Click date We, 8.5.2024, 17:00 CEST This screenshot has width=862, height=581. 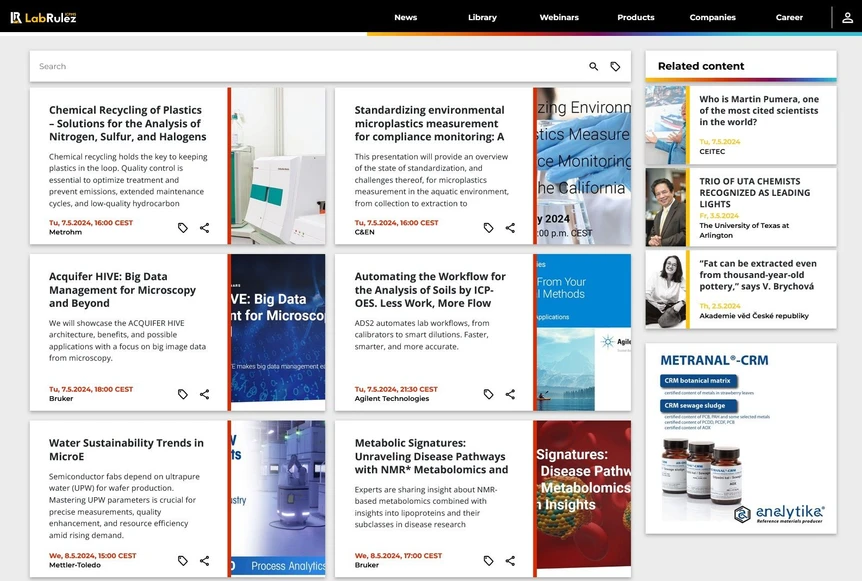(398, 556)
